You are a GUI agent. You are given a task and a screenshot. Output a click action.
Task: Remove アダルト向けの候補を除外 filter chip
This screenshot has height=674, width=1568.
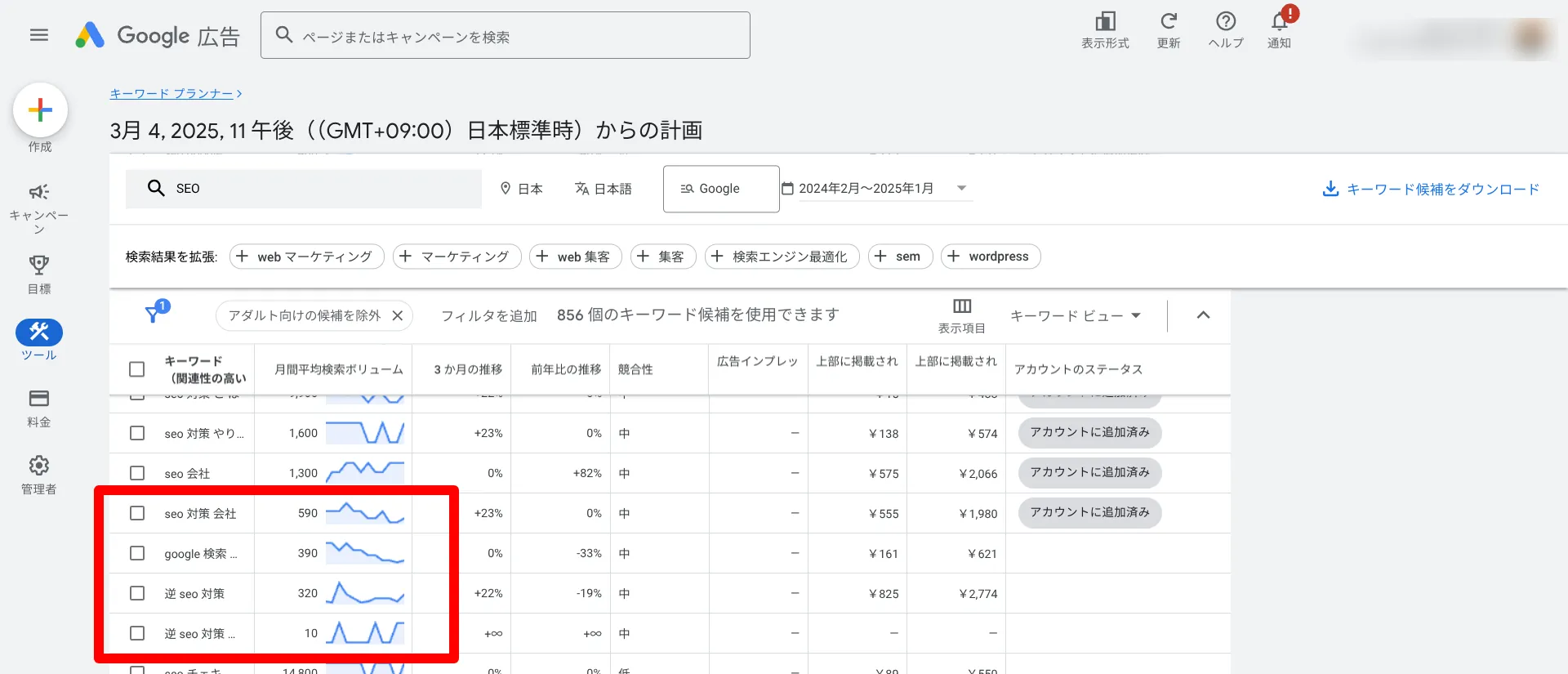click(x=398, y=315)
